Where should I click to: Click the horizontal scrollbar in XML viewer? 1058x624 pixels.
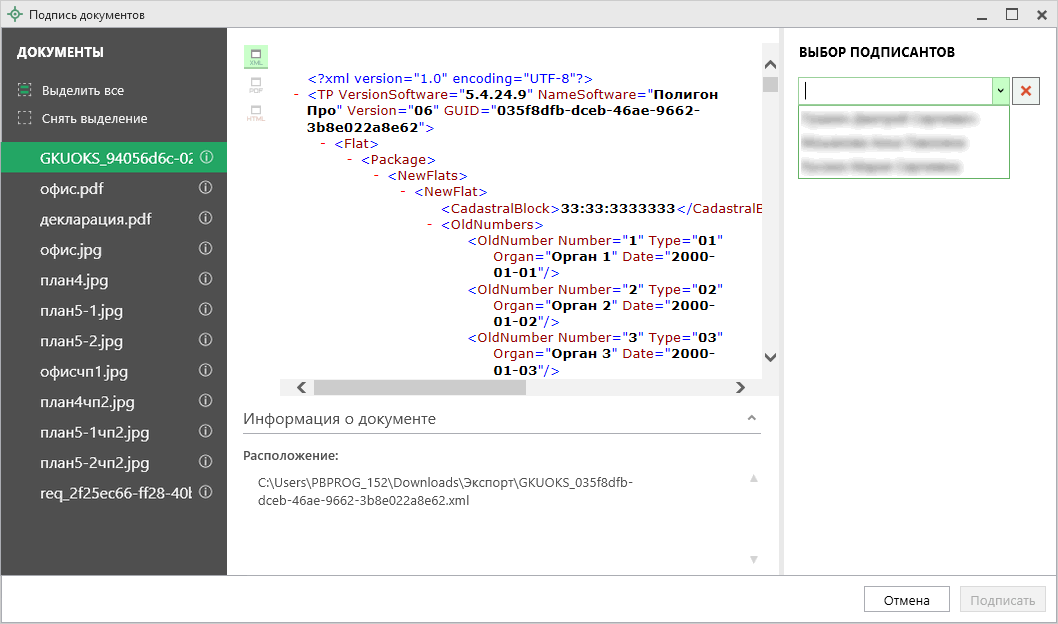click(419, 388)
